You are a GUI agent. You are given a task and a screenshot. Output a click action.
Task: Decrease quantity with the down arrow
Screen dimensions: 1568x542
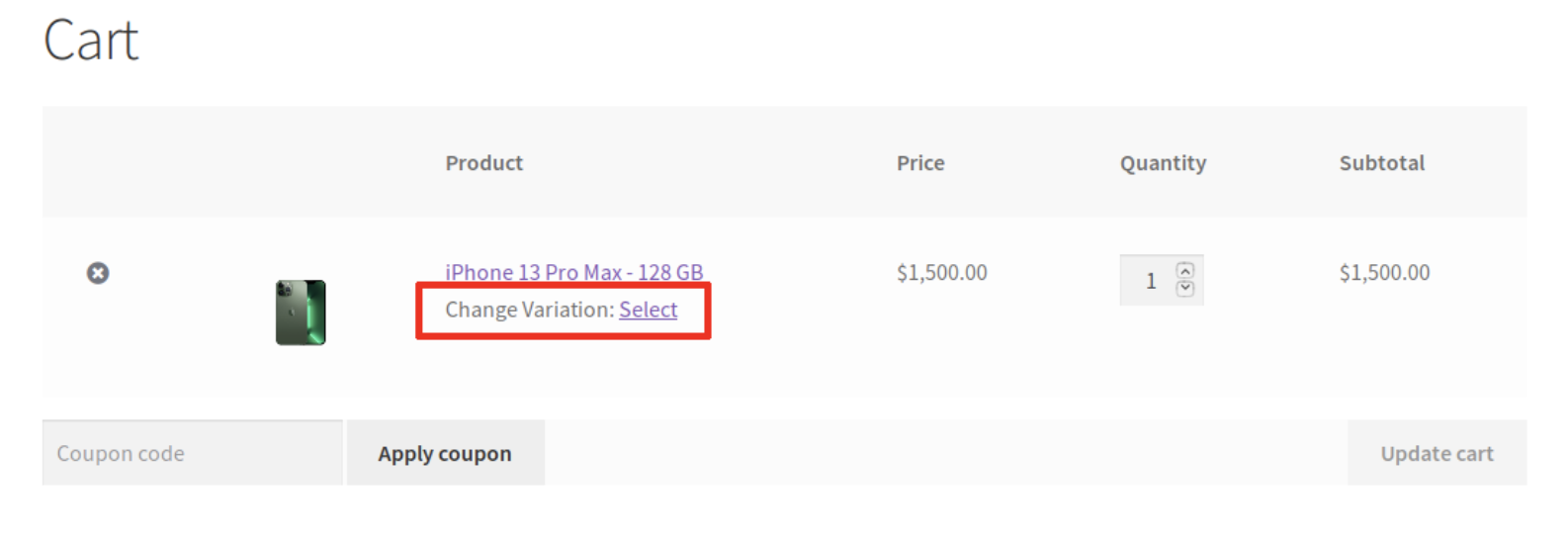1185,289
